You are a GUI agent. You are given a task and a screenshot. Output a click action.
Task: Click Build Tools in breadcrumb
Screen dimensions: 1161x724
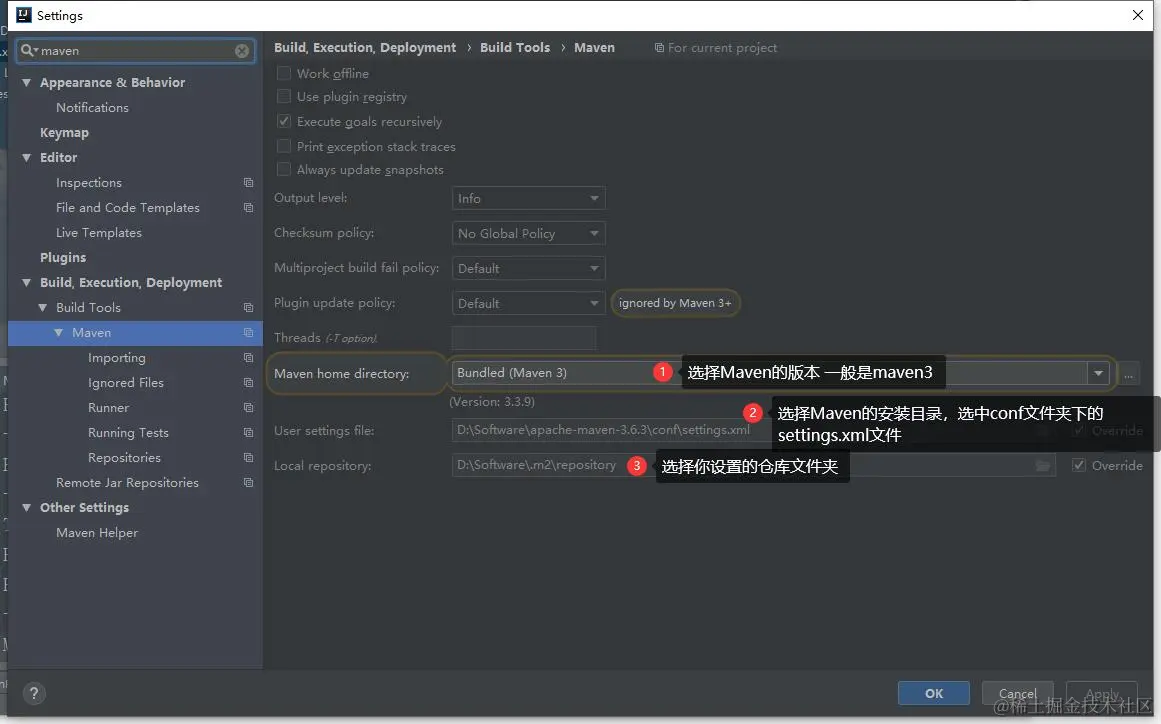point(515,47)
